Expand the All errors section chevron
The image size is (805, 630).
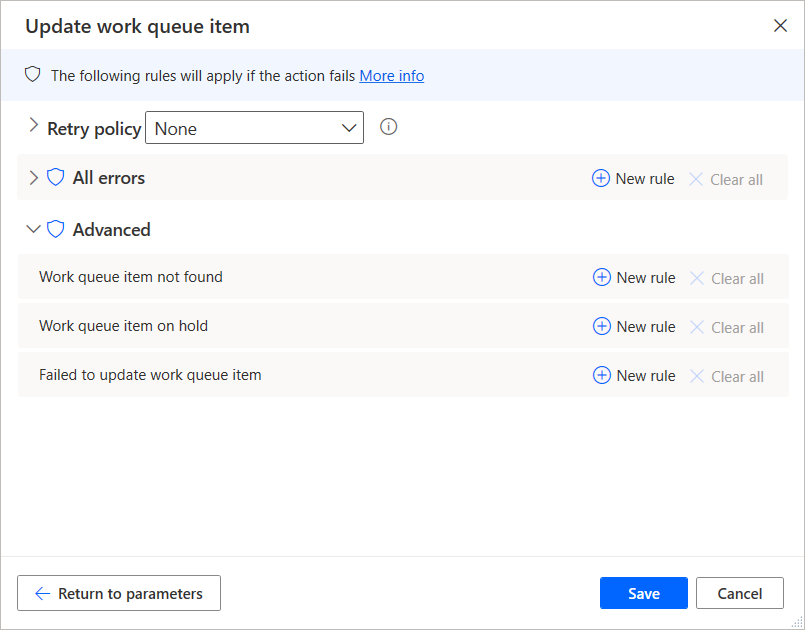pyautogui.click(x=34, y=178)
